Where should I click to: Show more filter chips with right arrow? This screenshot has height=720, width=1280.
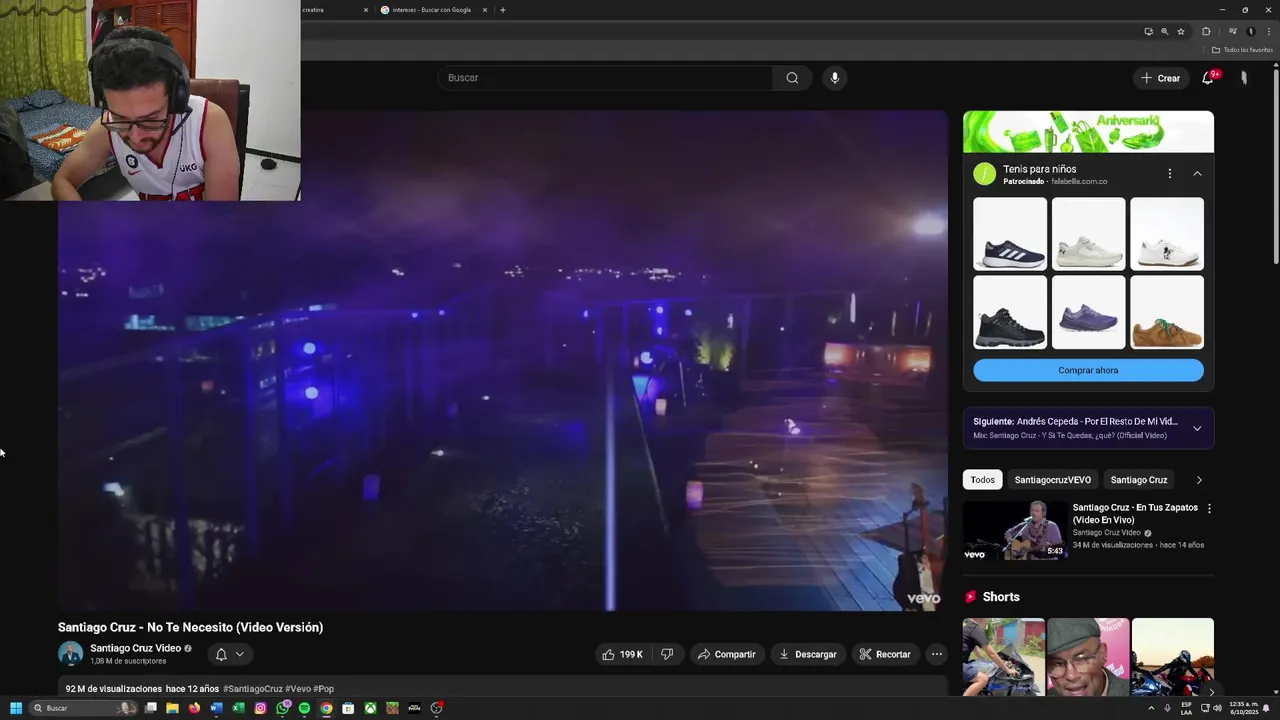pyautogui.click(x=1199, y=480)
